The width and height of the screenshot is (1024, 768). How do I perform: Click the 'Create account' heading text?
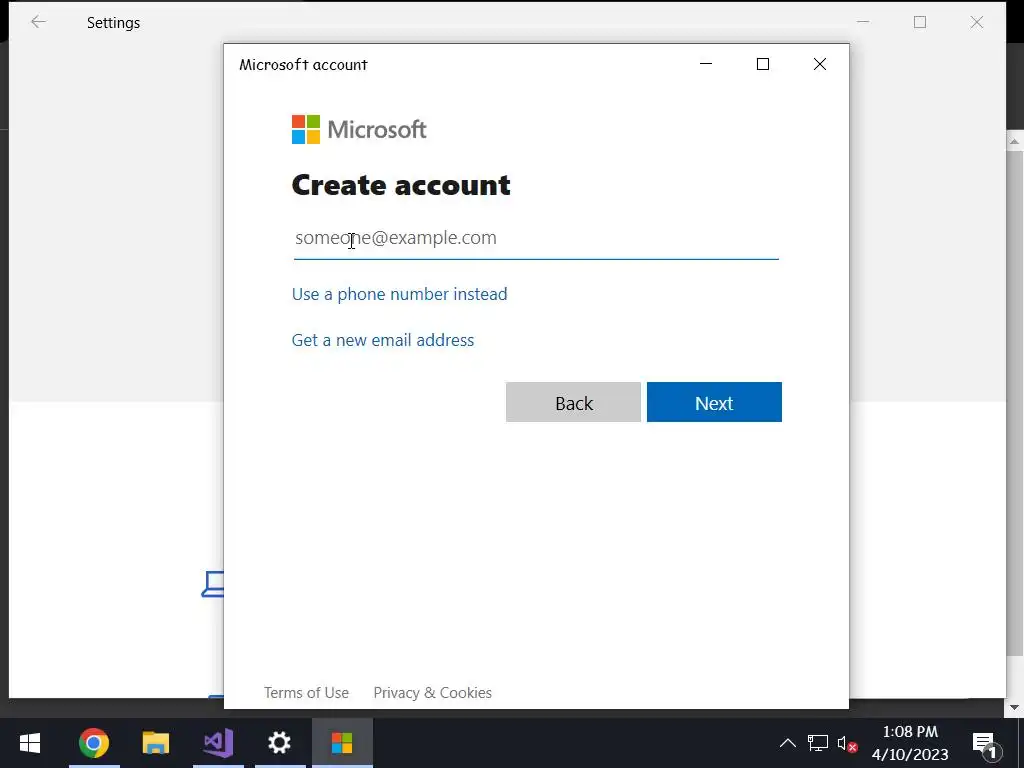pos(401,185)
